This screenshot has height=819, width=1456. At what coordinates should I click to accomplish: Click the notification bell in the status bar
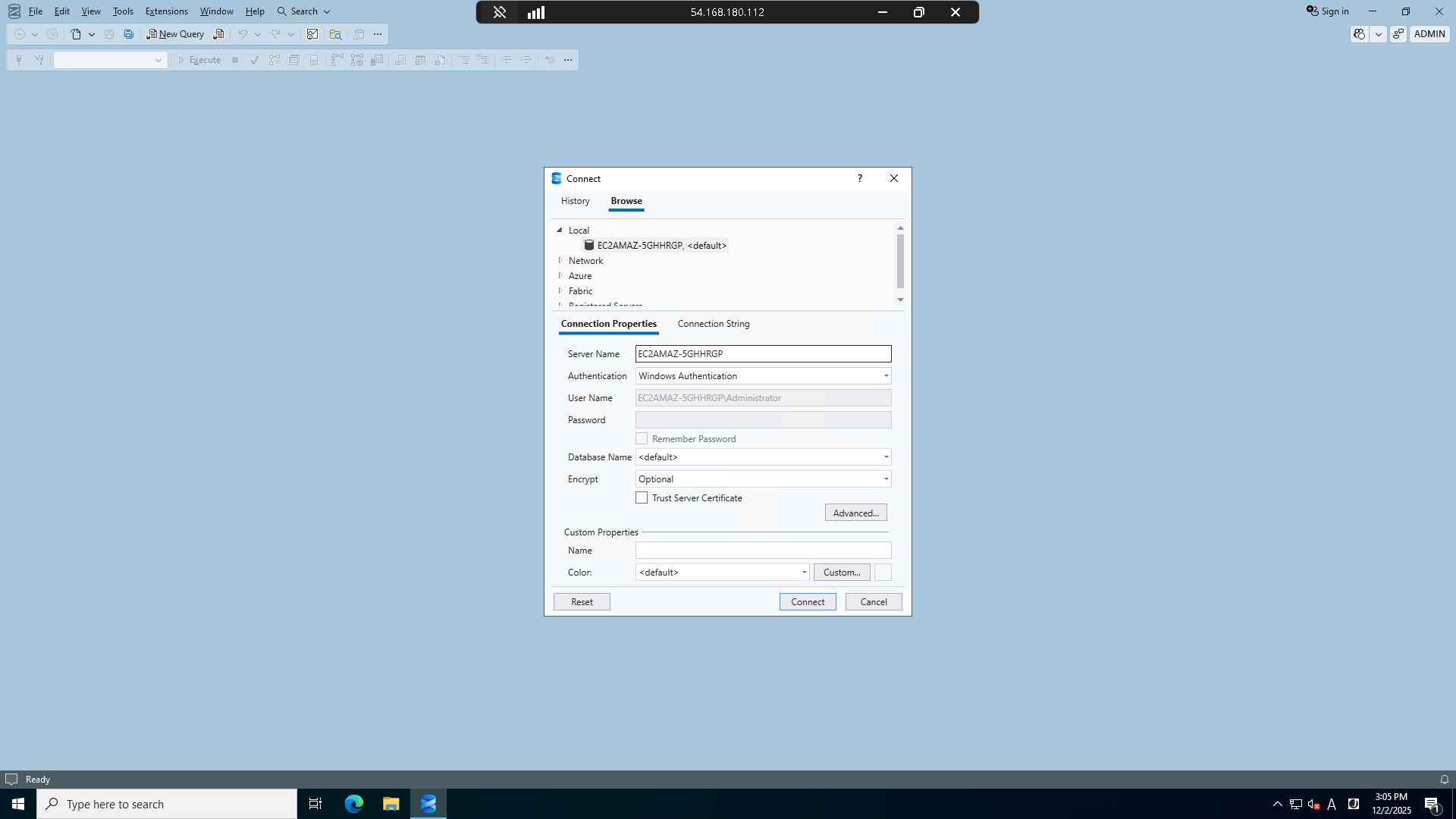click(x=1444, y=780)
